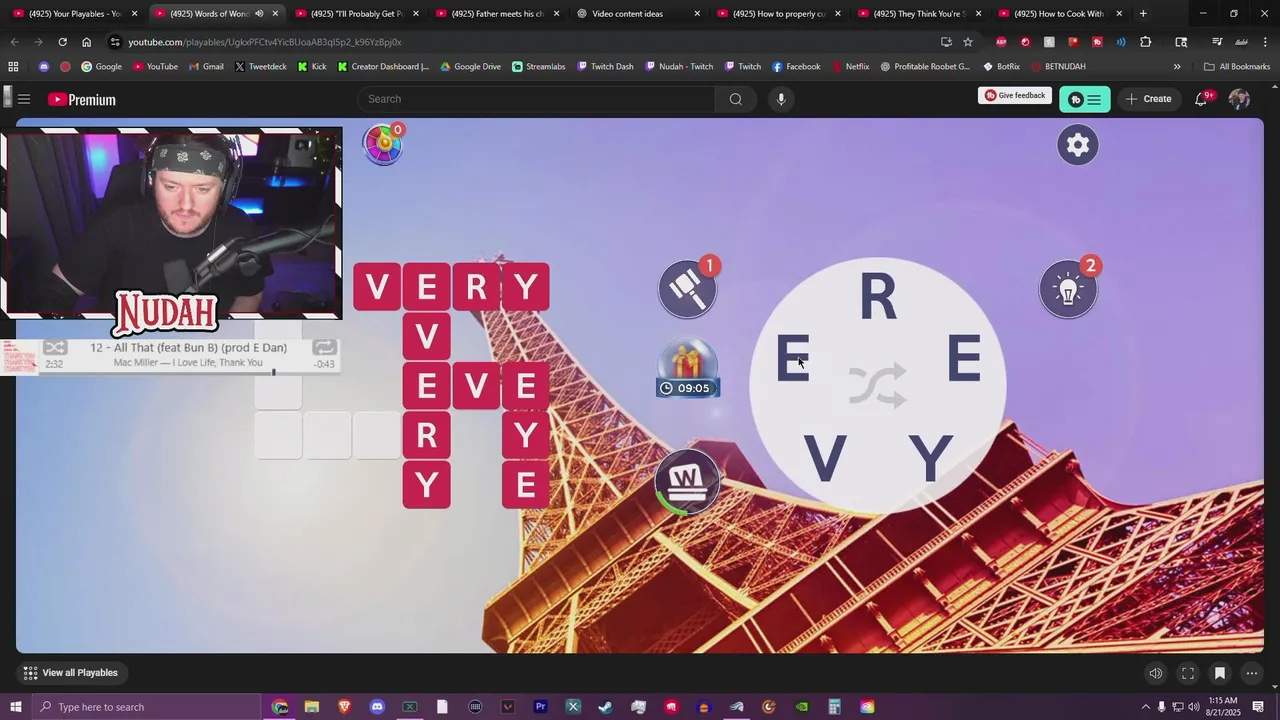Screen dimensions: 1280x720
Task: Shuffle the letters in the wheel
Action: click(878, 386)
